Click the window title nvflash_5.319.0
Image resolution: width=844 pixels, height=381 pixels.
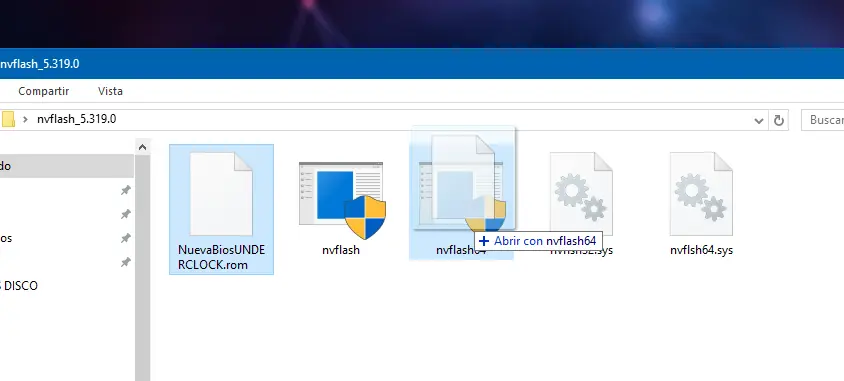coord(40,64)
